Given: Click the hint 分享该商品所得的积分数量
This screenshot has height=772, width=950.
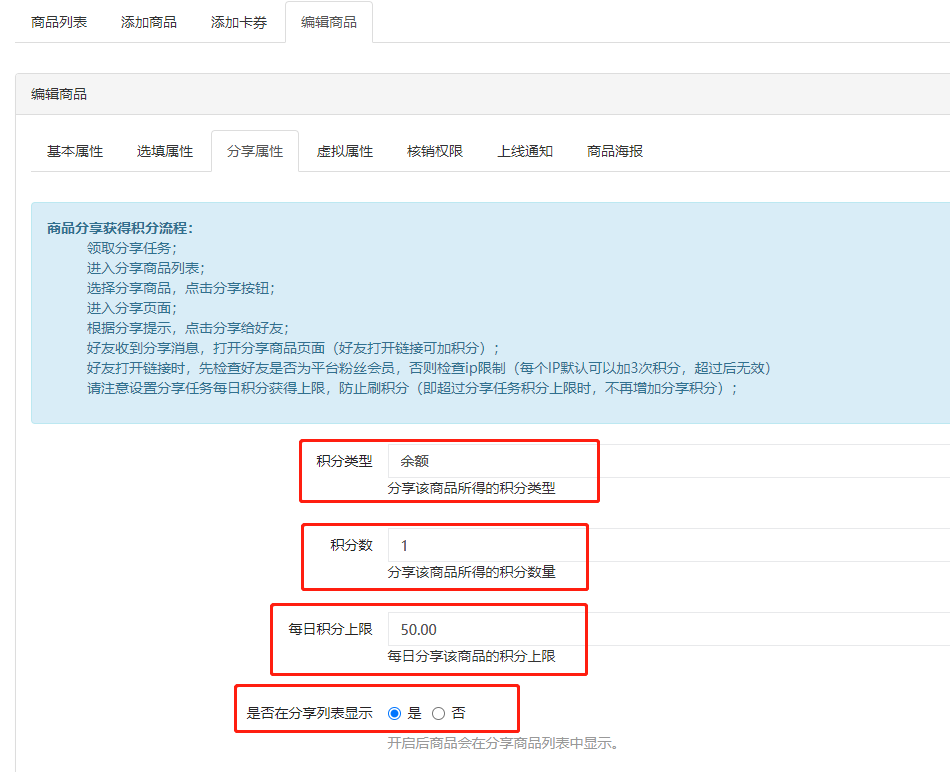Looking at the screenshot, I should coord(471,572).
